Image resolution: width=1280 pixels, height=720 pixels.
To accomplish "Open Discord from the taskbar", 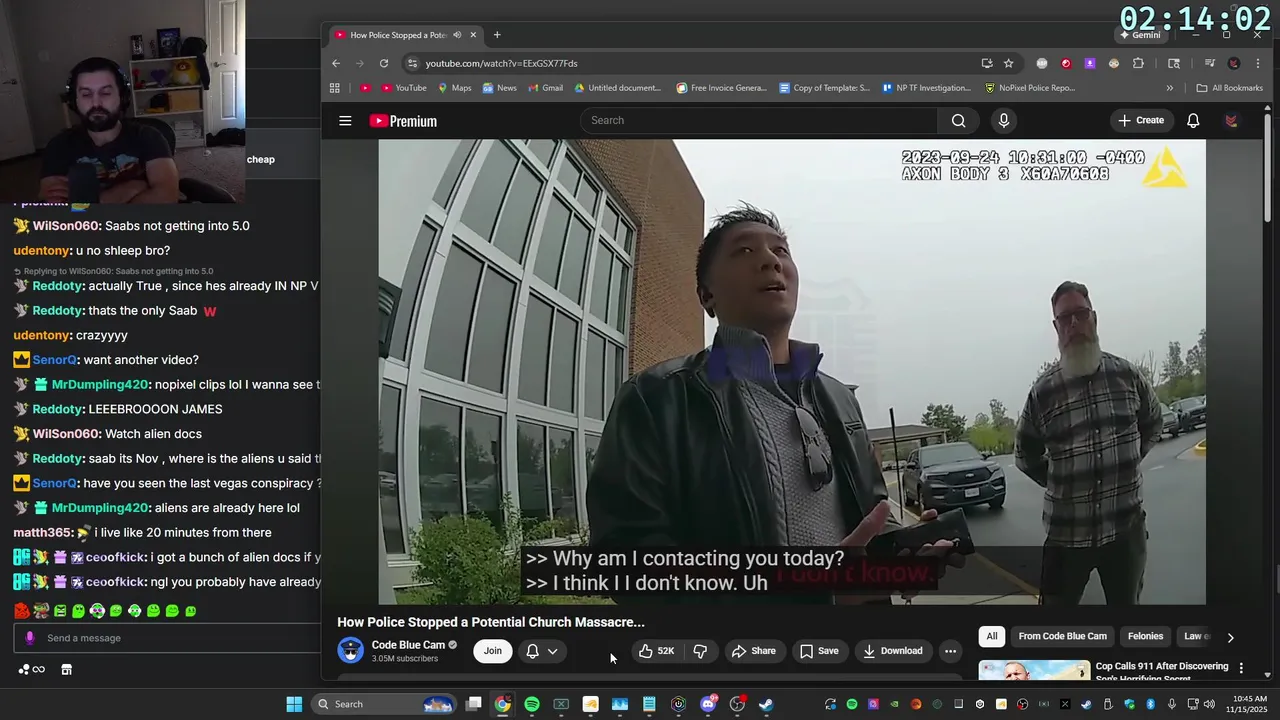I will click(708, 704).
